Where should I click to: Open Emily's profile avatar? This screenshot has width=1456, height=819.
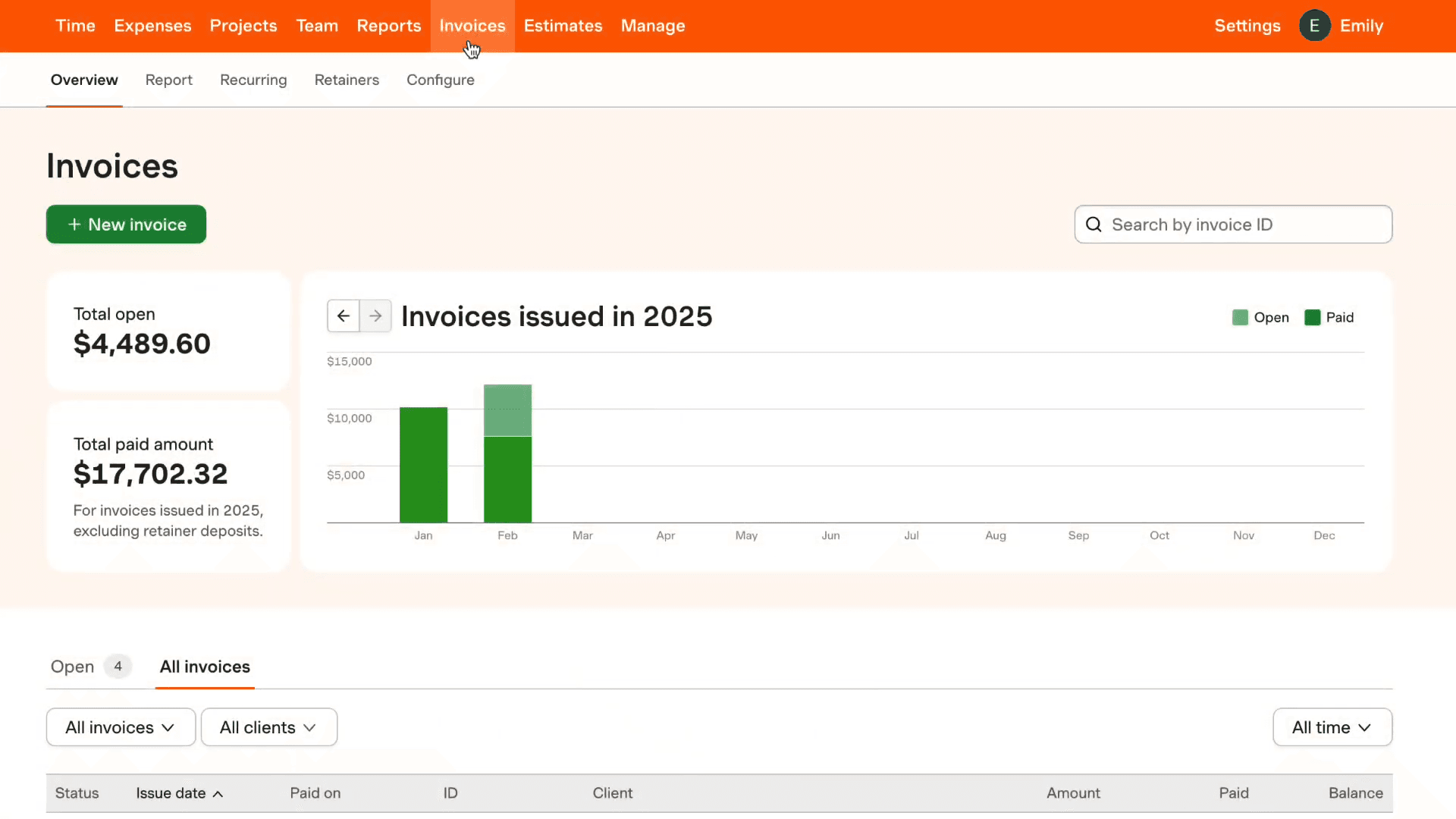point(1314,26)
